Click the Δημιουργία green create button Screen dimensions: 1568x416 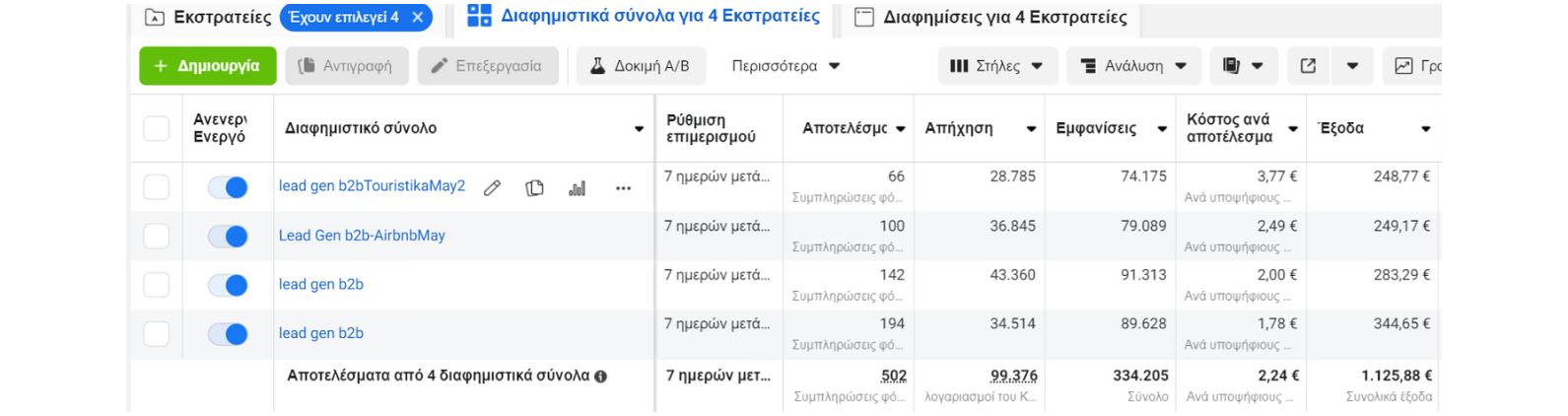tap(208, 66)
